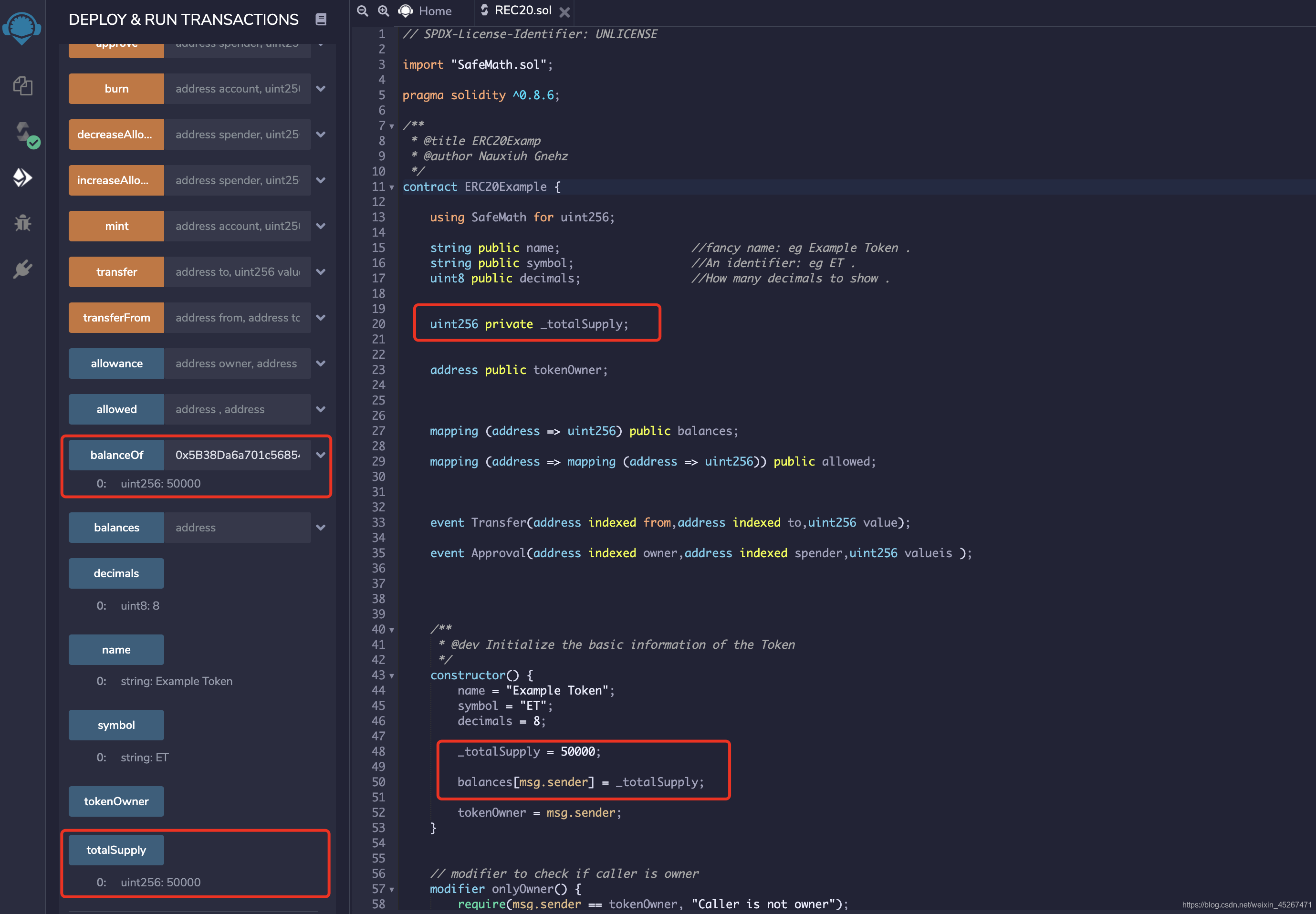1316x914 pixels.
Task: Close the REC20.sol tab
Action: click(x=564, y=12)
